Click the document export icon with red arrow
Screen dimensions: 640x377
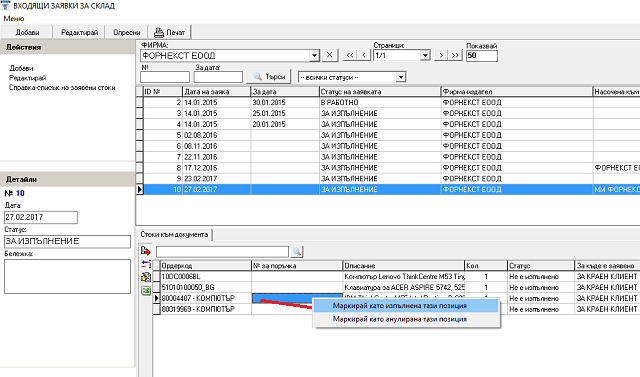pos(146,251)
